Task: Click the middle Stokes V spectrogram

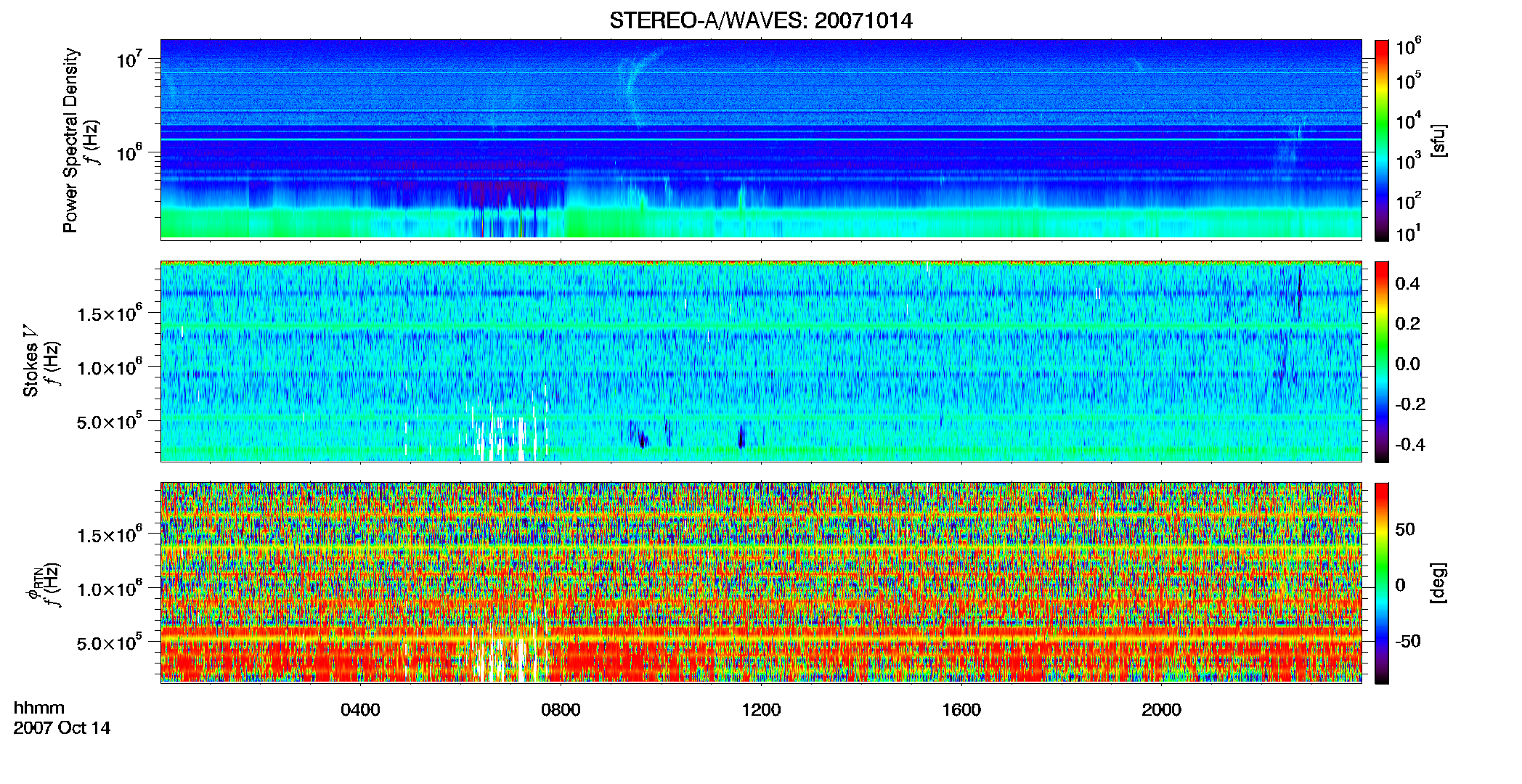Action: 761,362
